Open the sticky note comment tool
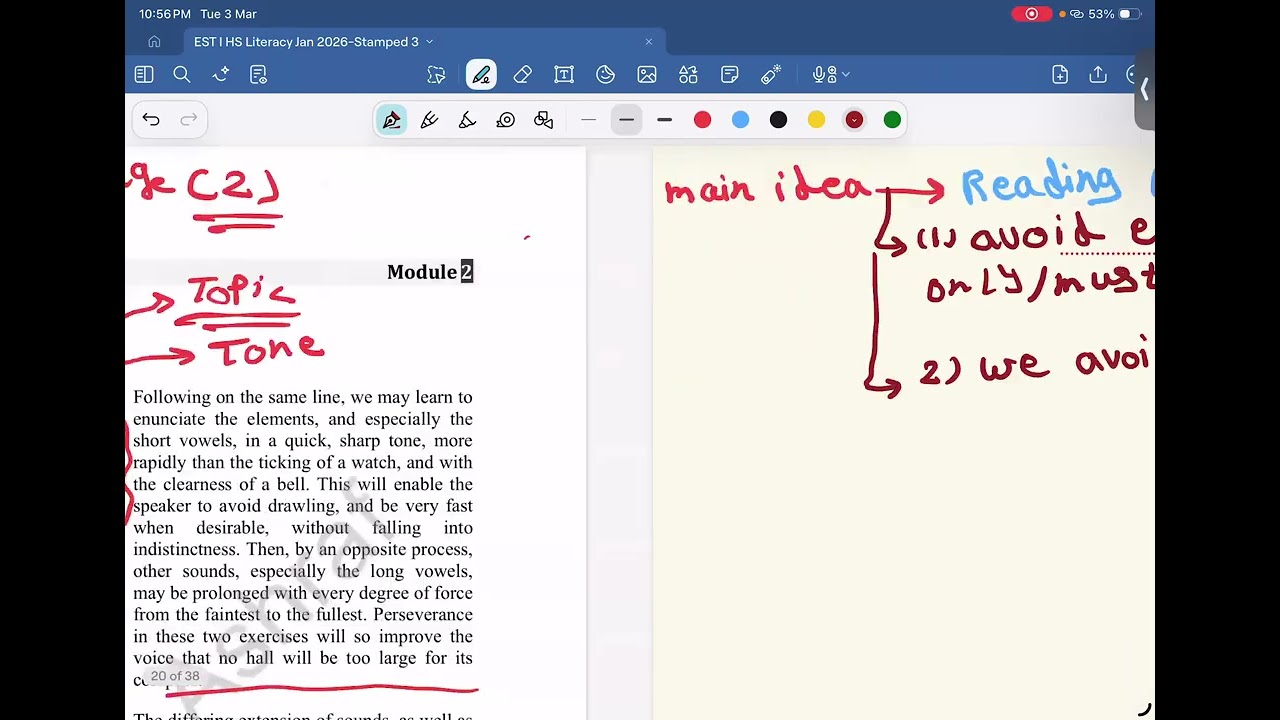1280x720 pixels. [730, 75]
